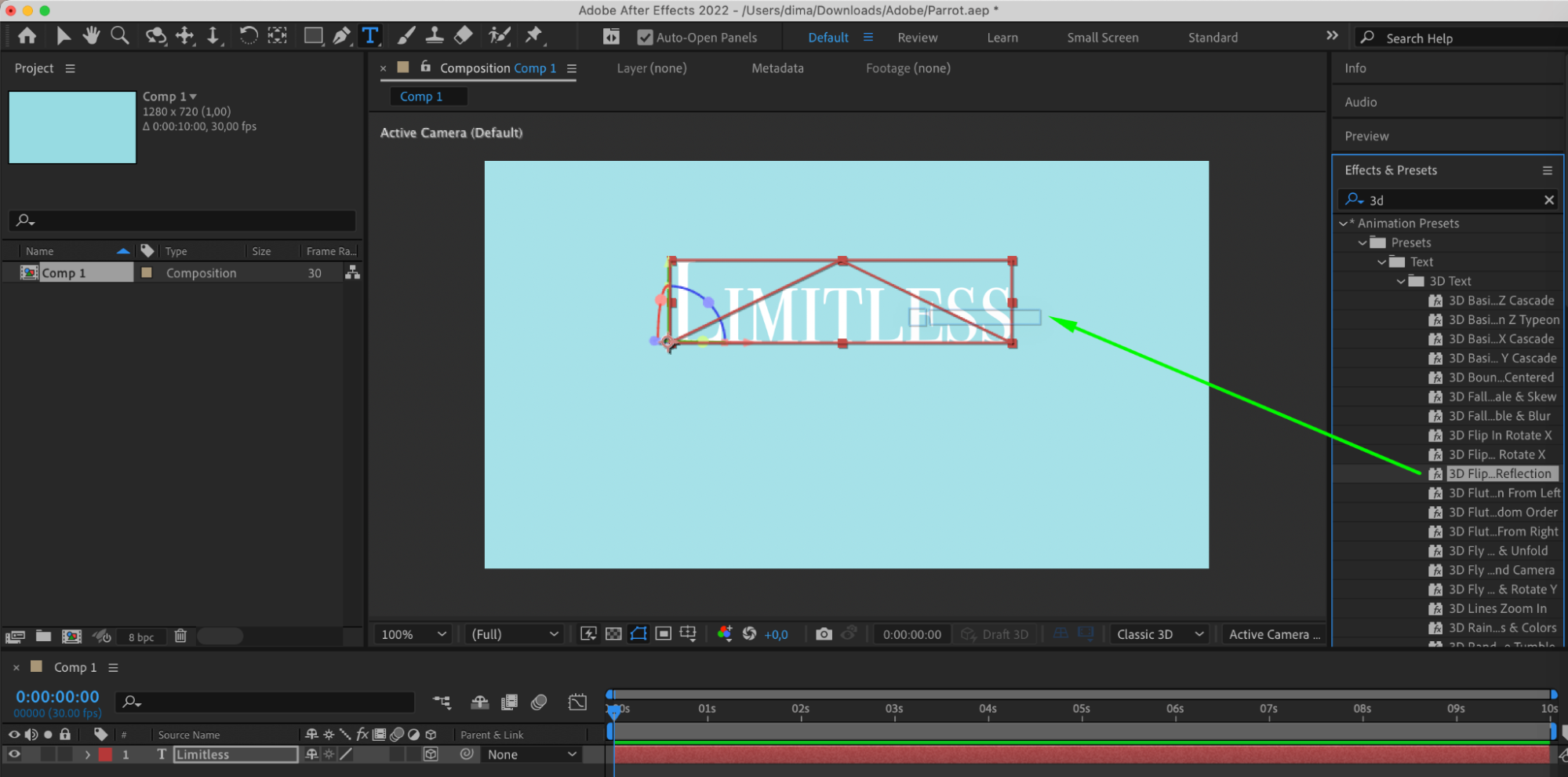This screenshot has width=1568, height=777.
Task: Uncheck Auto-Open Panels checkbox
Action: click(645, 38)
